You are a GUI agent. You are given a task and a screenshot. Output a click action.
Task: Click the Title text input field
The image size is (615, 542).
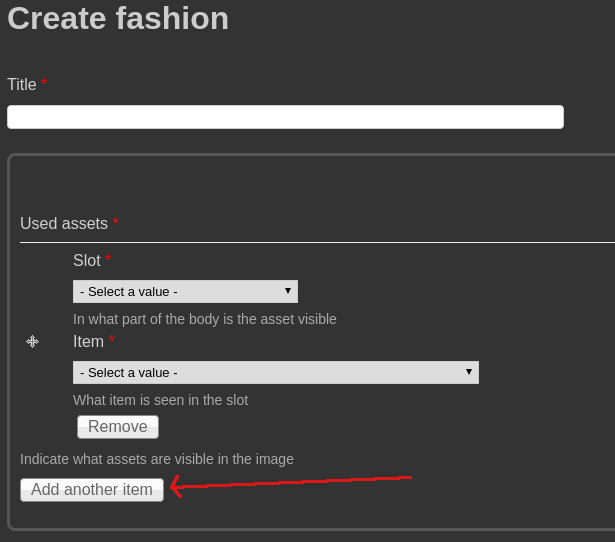coord(285,117)
